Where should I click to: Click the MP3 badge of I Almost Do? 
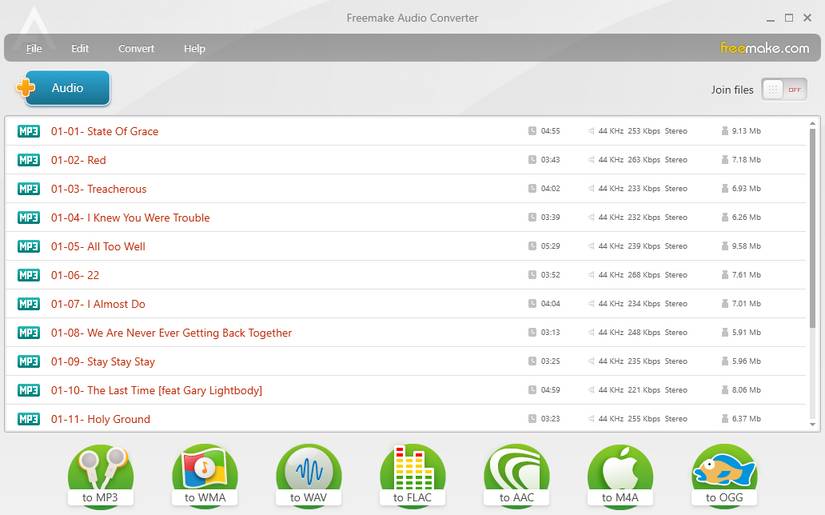[28, 304]
